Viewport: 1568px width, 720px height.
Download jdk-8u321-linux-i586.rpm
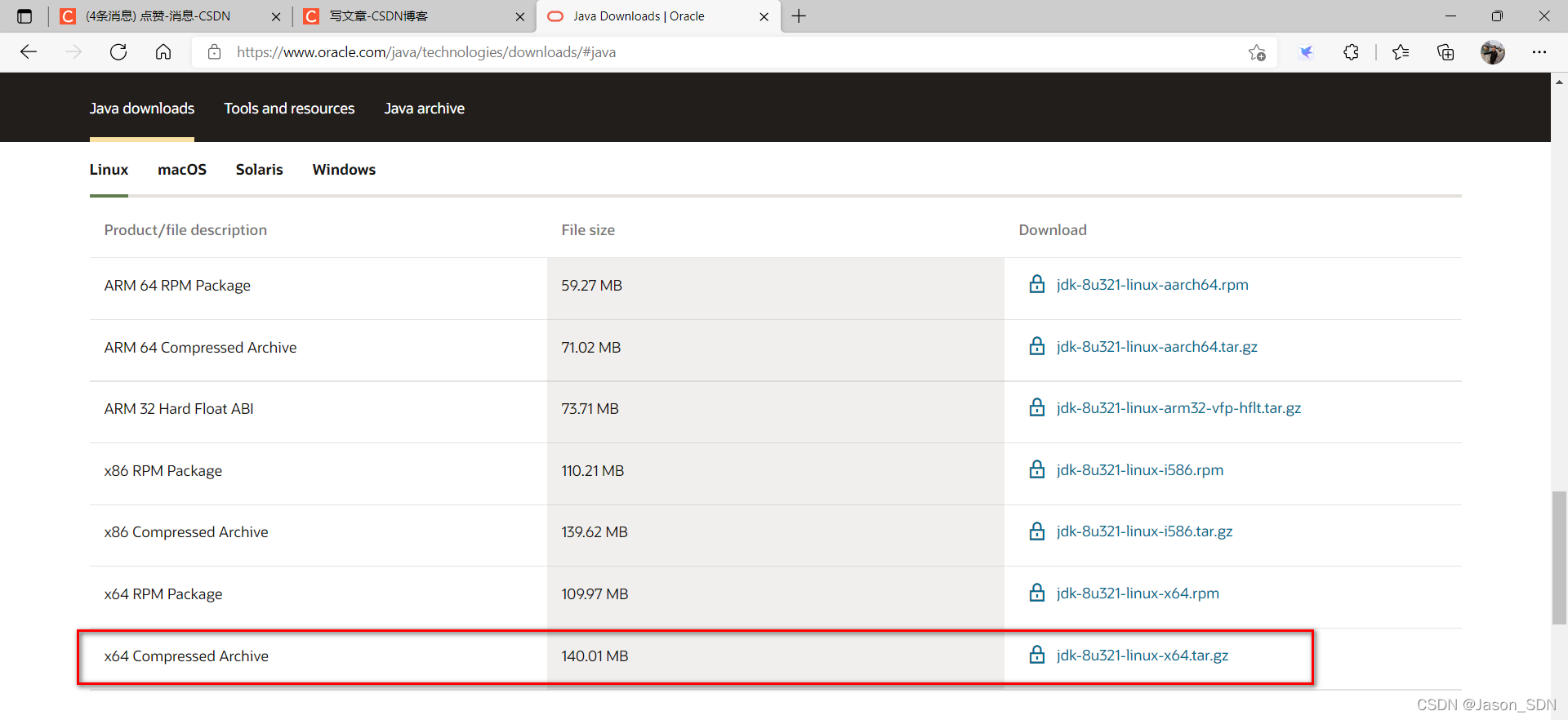click(1140, 470)
